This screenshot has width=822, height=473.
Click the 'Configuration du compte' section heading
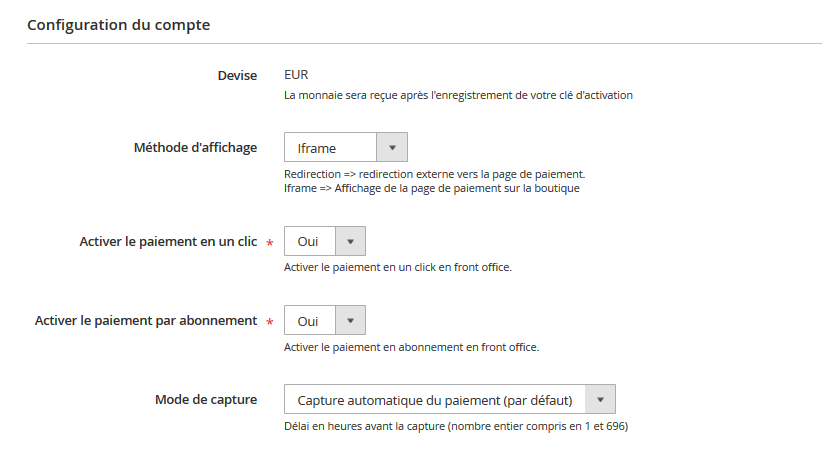click(x=118, y=25)
